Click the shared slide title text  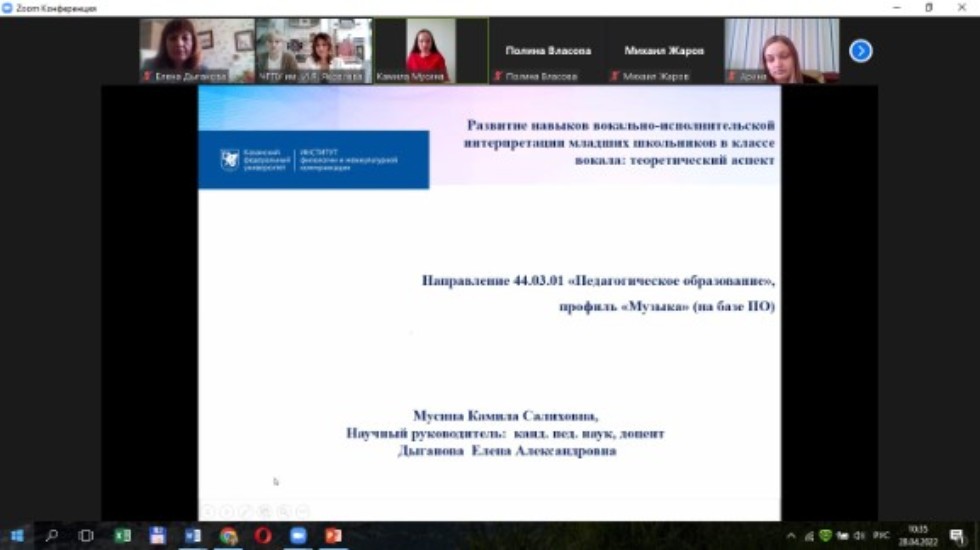pyautogui.click(x=619, y=142)
